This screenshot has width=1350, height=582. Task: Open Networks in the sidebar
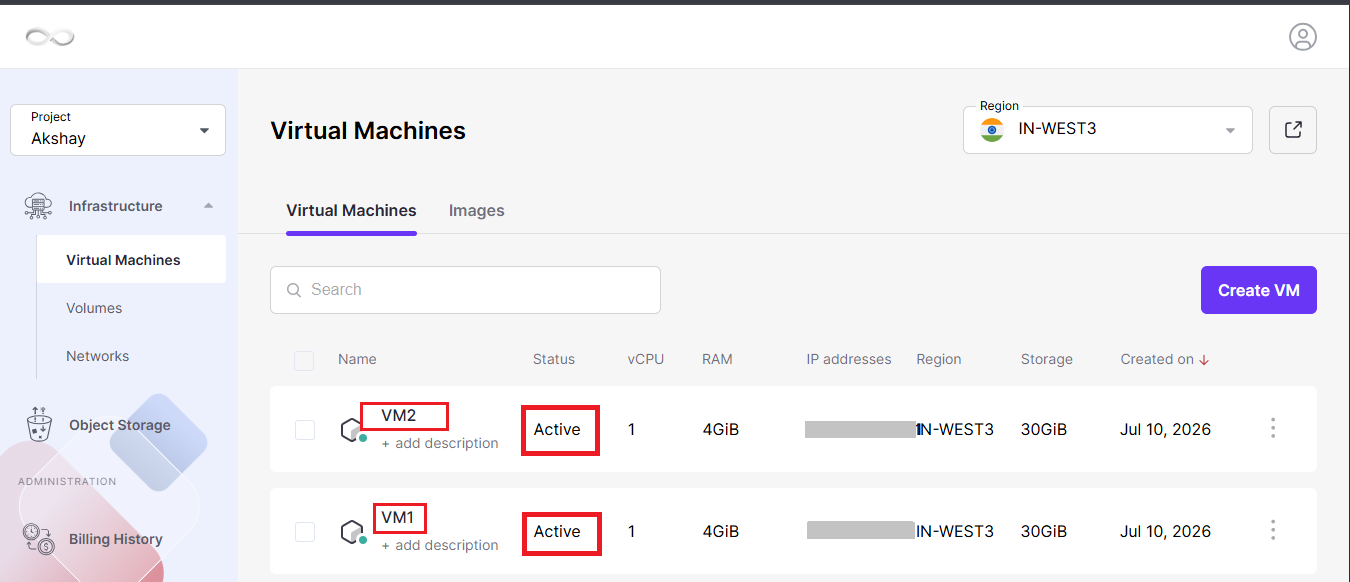[x=98, y=356]
